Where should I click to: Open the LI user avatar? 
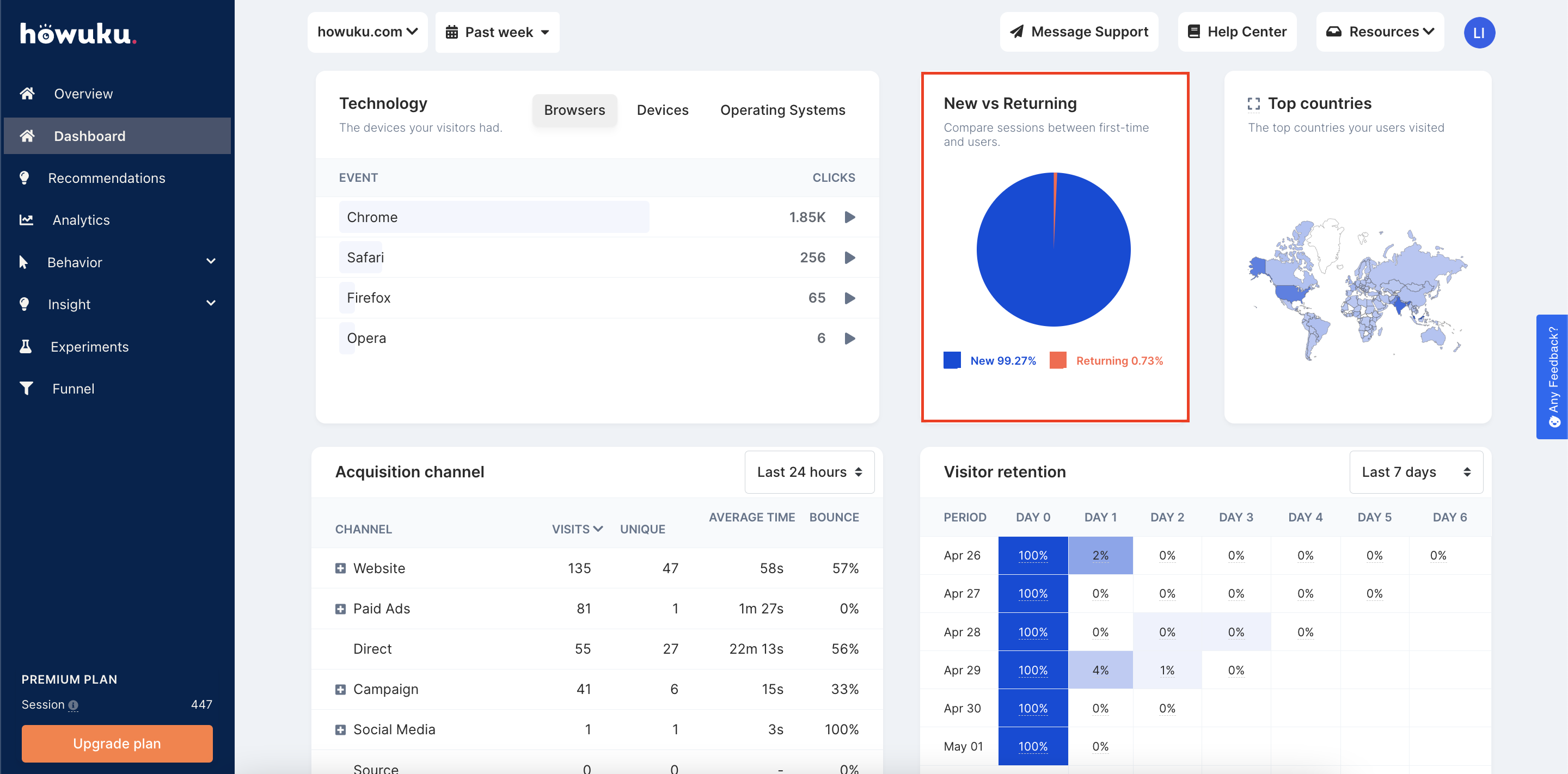point(1479,32)
